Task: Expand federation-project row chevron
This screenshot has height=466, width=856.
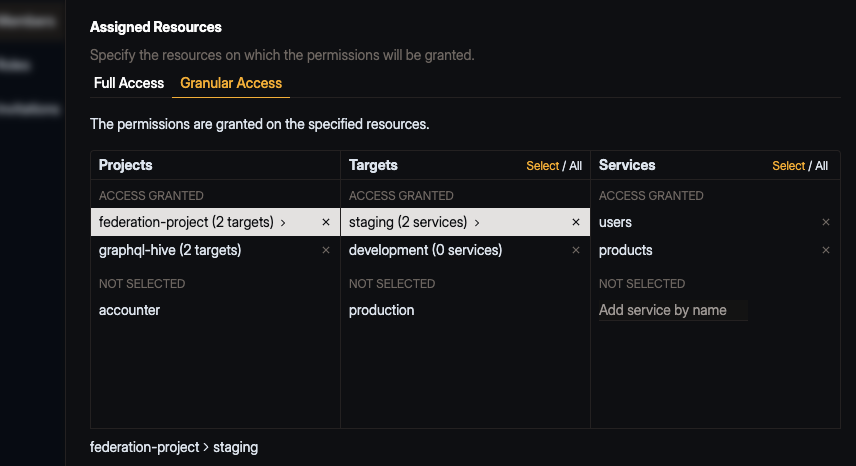Action: coord(284,223)
